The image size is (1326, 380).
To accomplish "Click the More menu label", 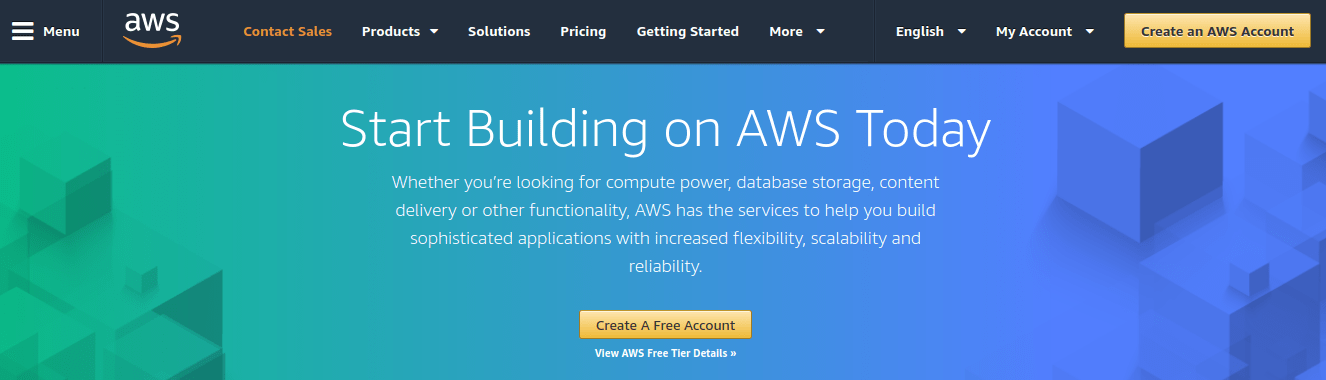I will pyautogui.click(x=786, y=31).
